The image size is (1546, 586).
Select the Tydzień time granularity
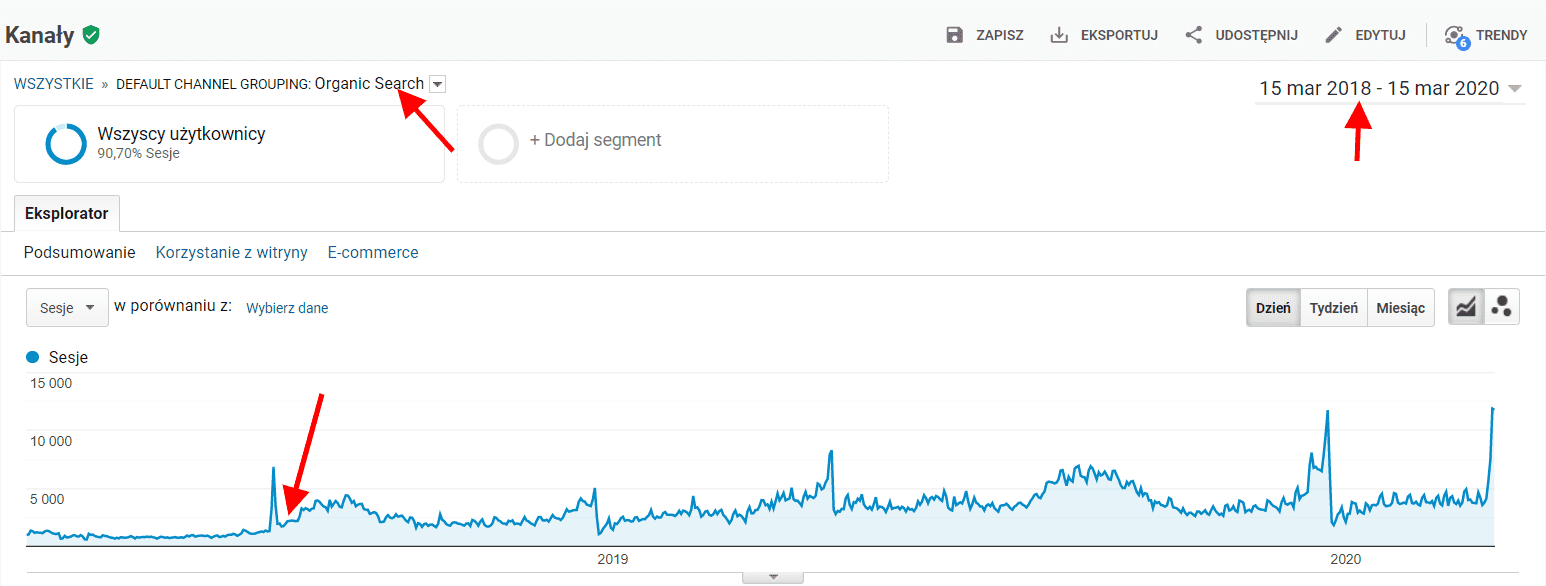pyautogui.click(x=1333, y=308)
